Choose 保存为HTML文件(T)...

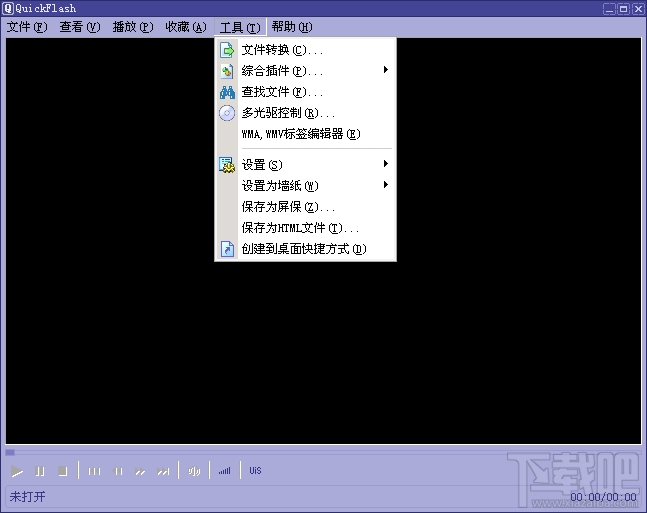pyautogui.click(x=305, y=228)
